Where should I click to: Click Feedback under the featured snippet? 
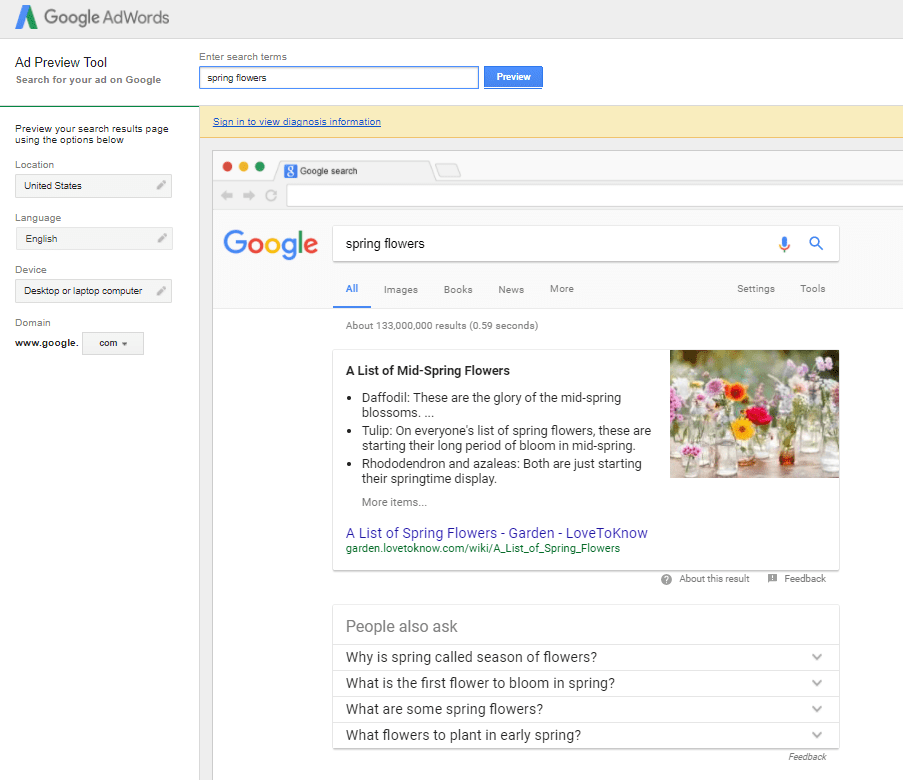coord(805,578)
